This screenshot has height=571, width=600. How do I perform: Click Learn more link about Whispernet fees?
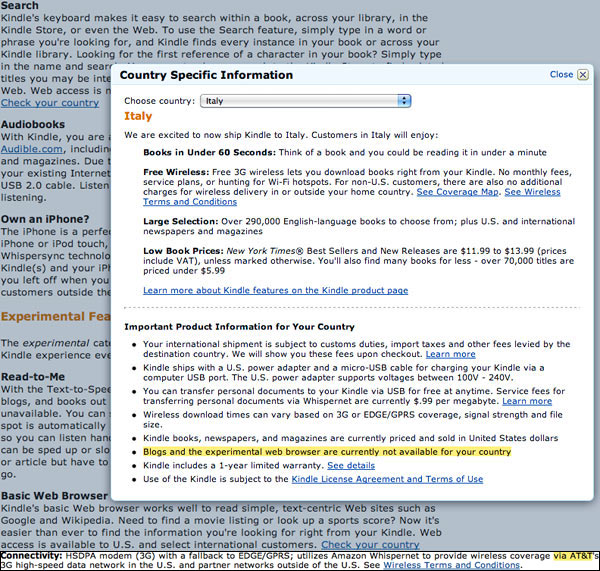[527, 401]
